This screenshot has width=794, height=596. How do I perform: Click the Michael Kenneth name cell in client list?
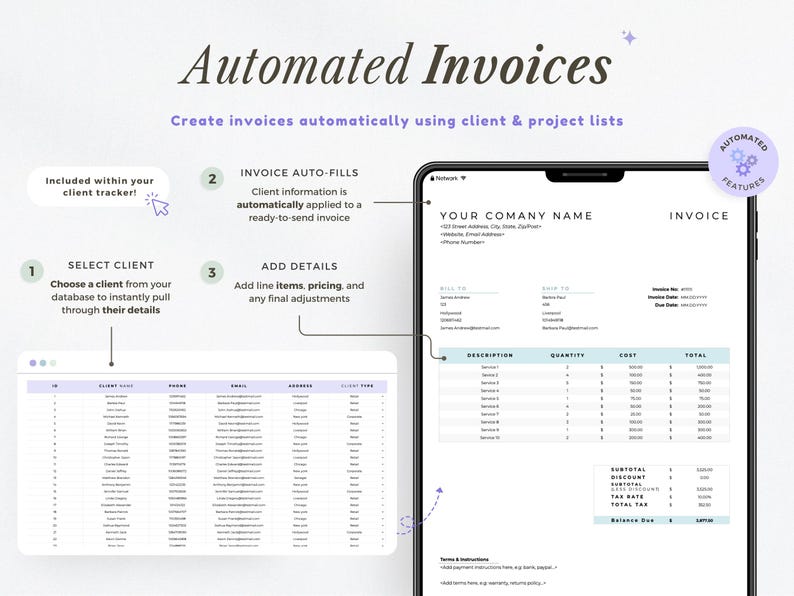(x=116, y=417)
